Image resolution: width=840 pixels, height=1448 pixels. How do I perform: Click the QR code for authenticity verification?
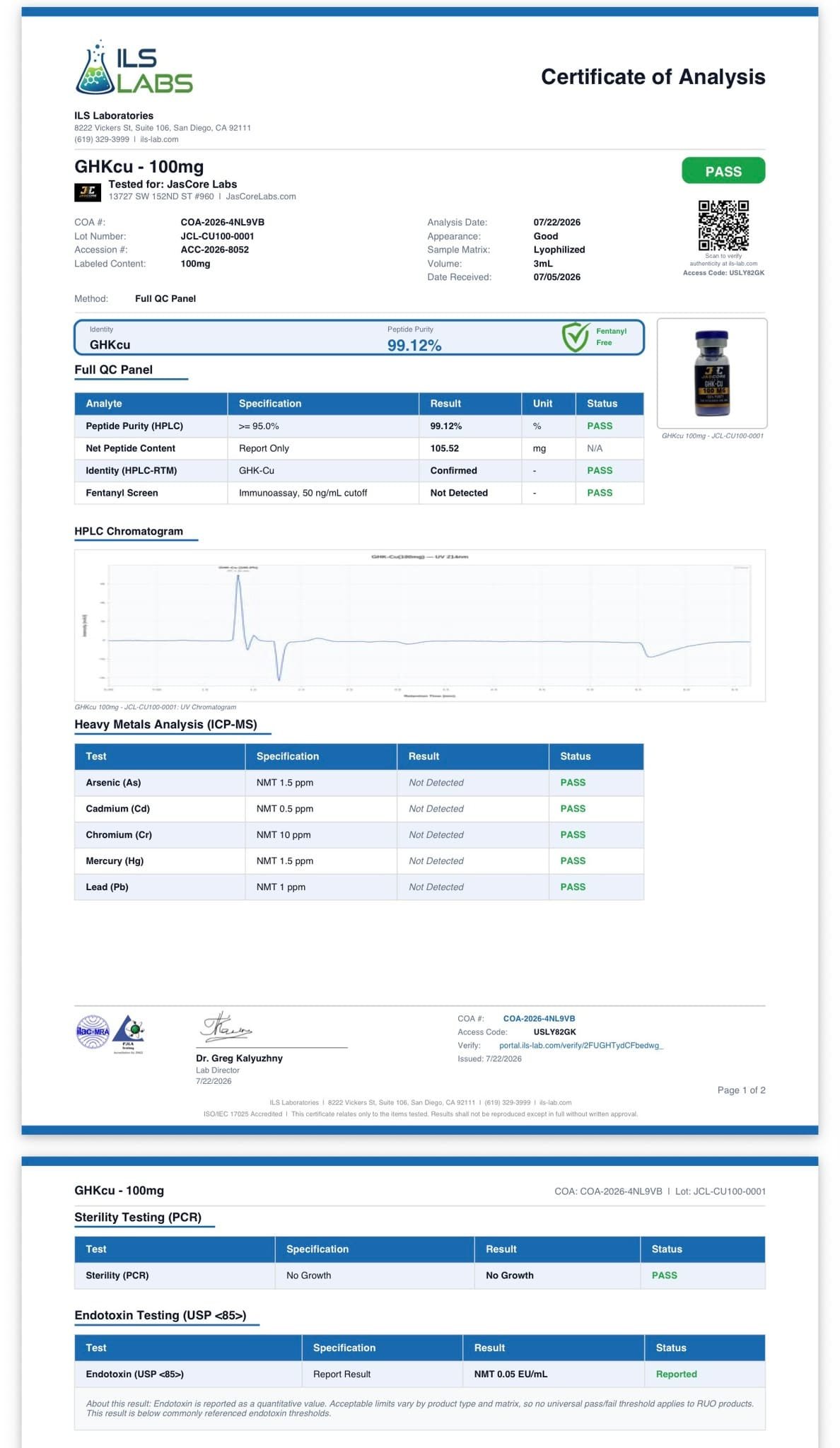click(723, 225)
